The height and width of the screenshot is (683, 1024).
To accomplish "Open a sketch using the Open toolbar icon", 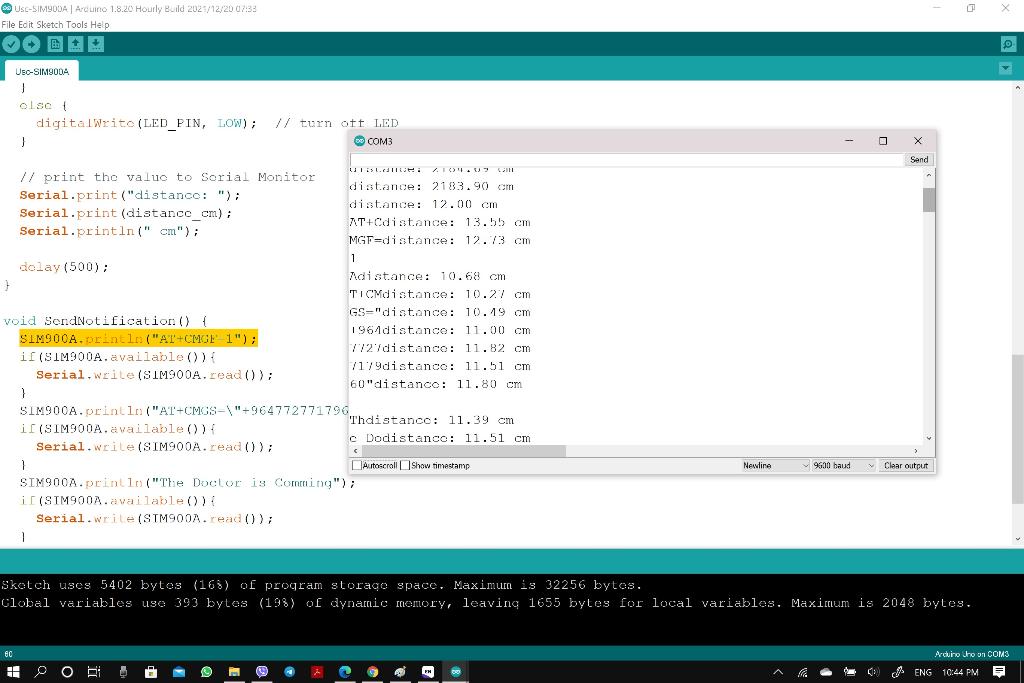I will [x=75, y=44].
